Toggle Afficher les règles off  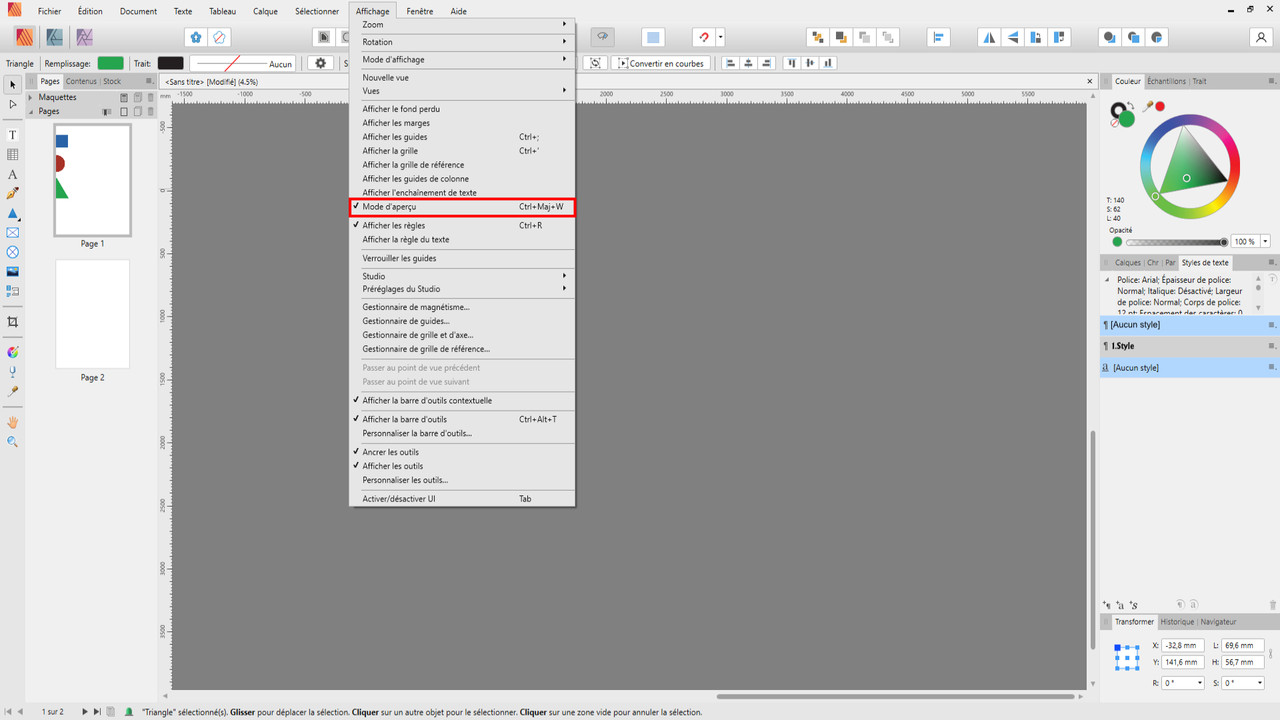tap(462, 226)
